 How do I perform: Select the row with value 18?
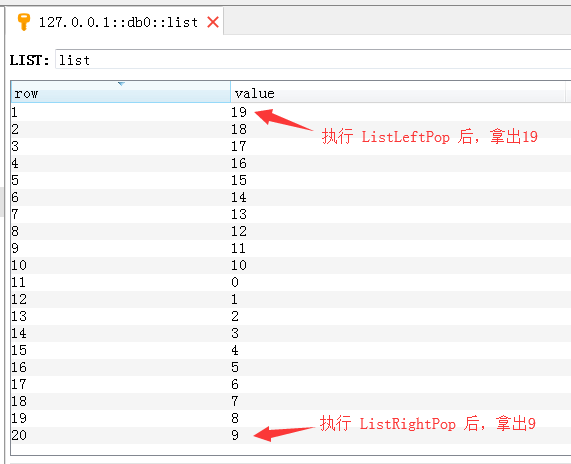tap(291, 129)
